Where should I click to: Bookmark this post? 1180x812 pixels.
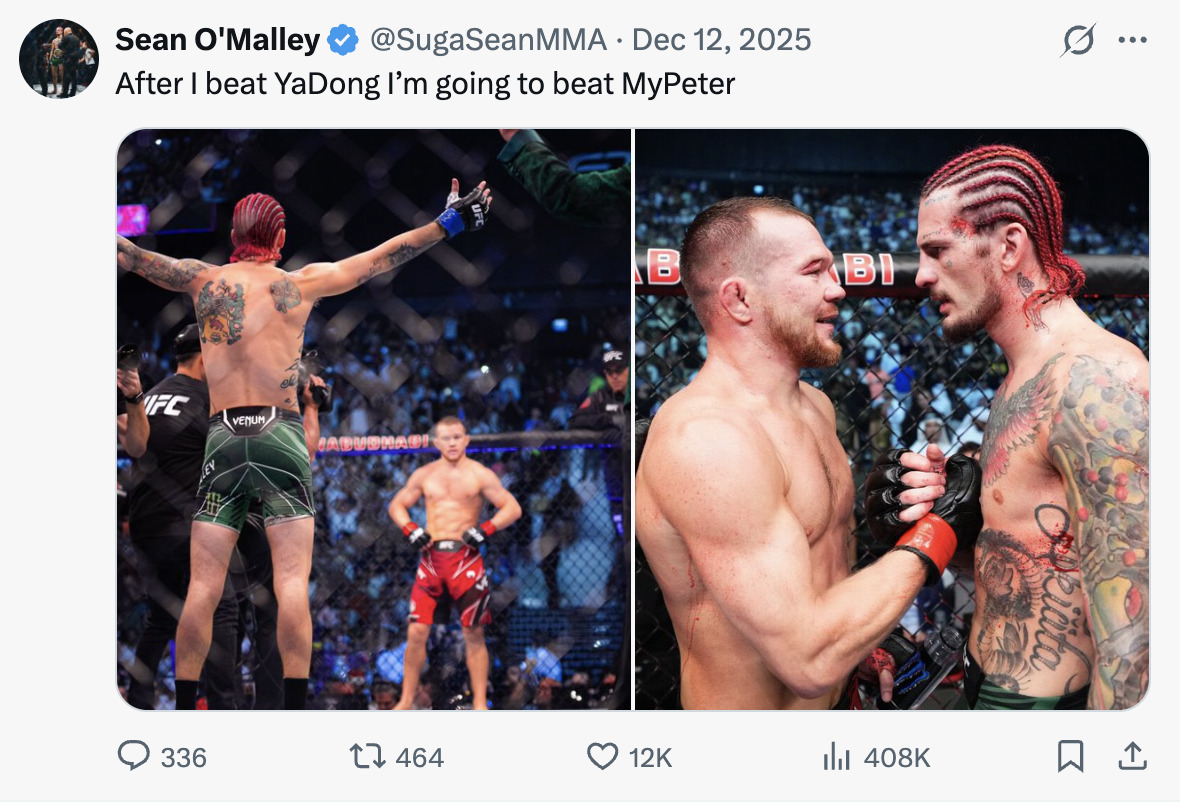pos(1070,757)
